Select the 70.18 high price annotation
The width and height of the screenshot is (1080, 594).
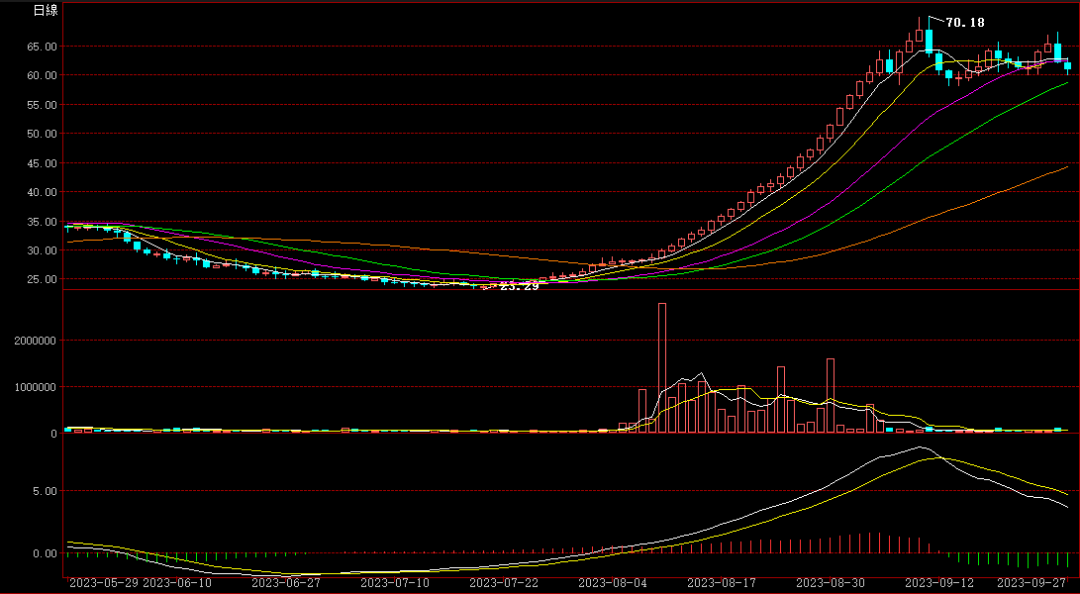(965, 22)
